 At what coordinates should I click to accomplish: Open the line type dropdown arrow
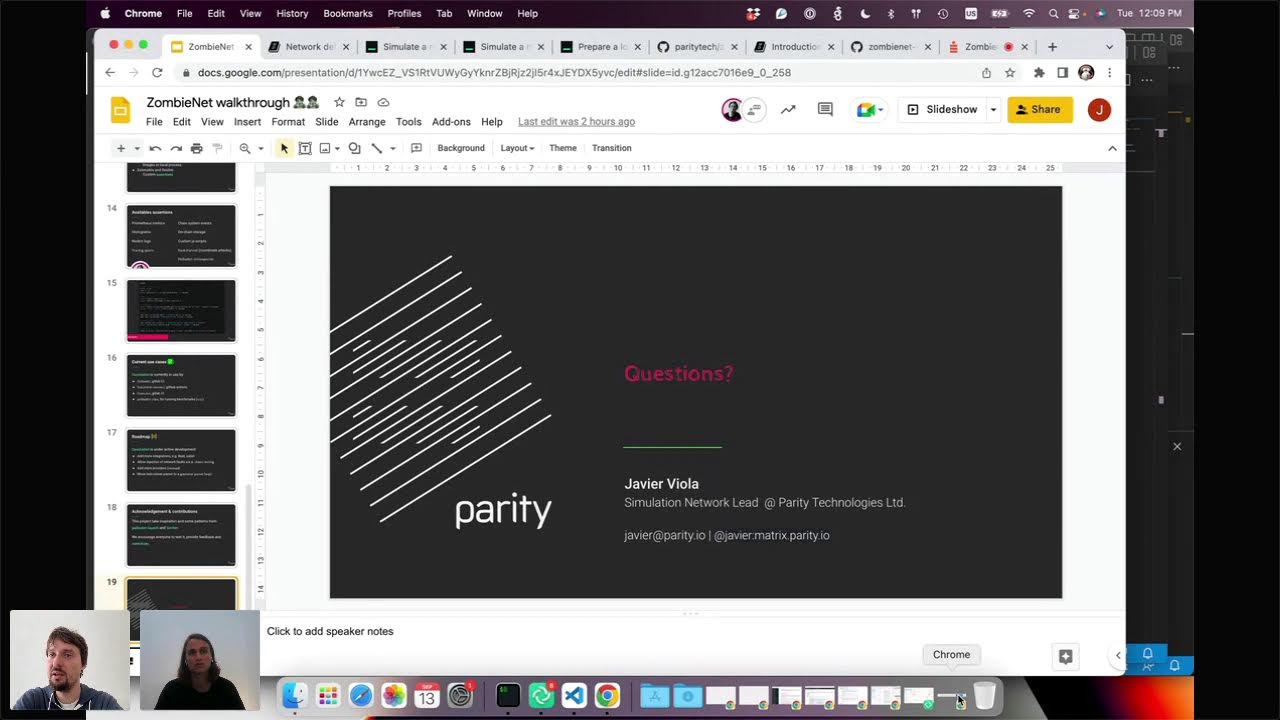click(392, 148)
